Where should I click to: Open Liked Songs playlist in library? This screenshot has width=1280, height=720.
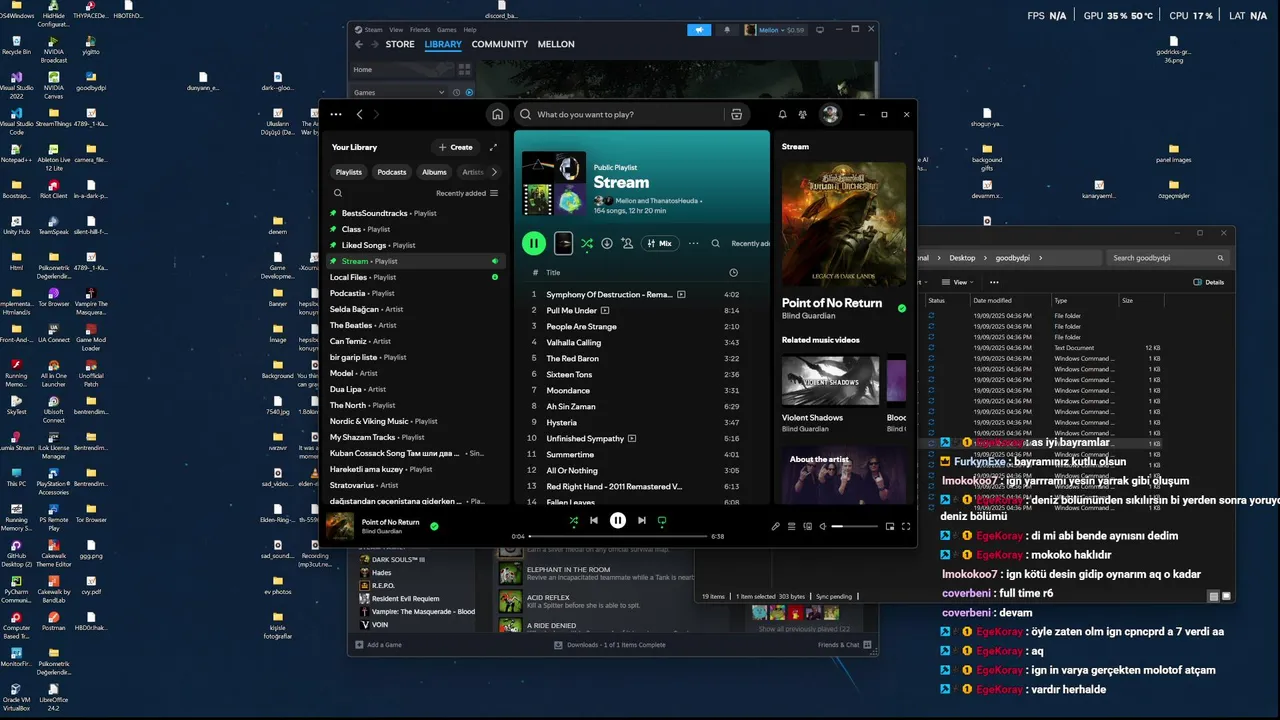pyautogui.click(x=415, y=245)
